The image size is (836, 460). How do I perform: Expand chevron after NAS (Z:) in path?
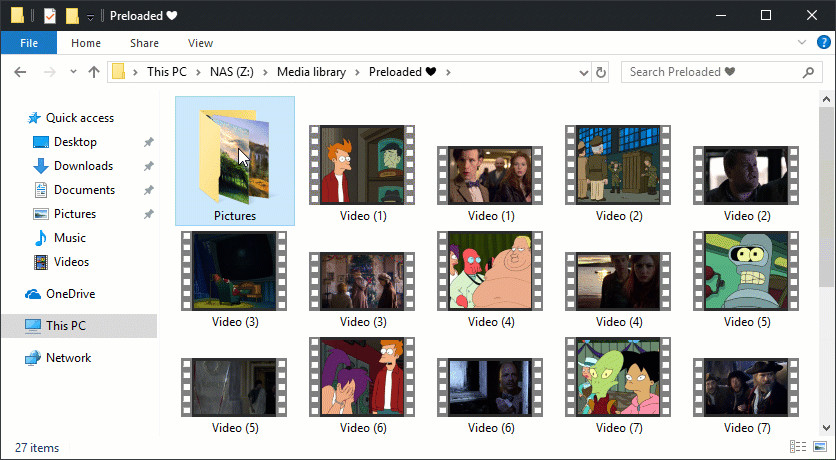(x=266, y=72)
